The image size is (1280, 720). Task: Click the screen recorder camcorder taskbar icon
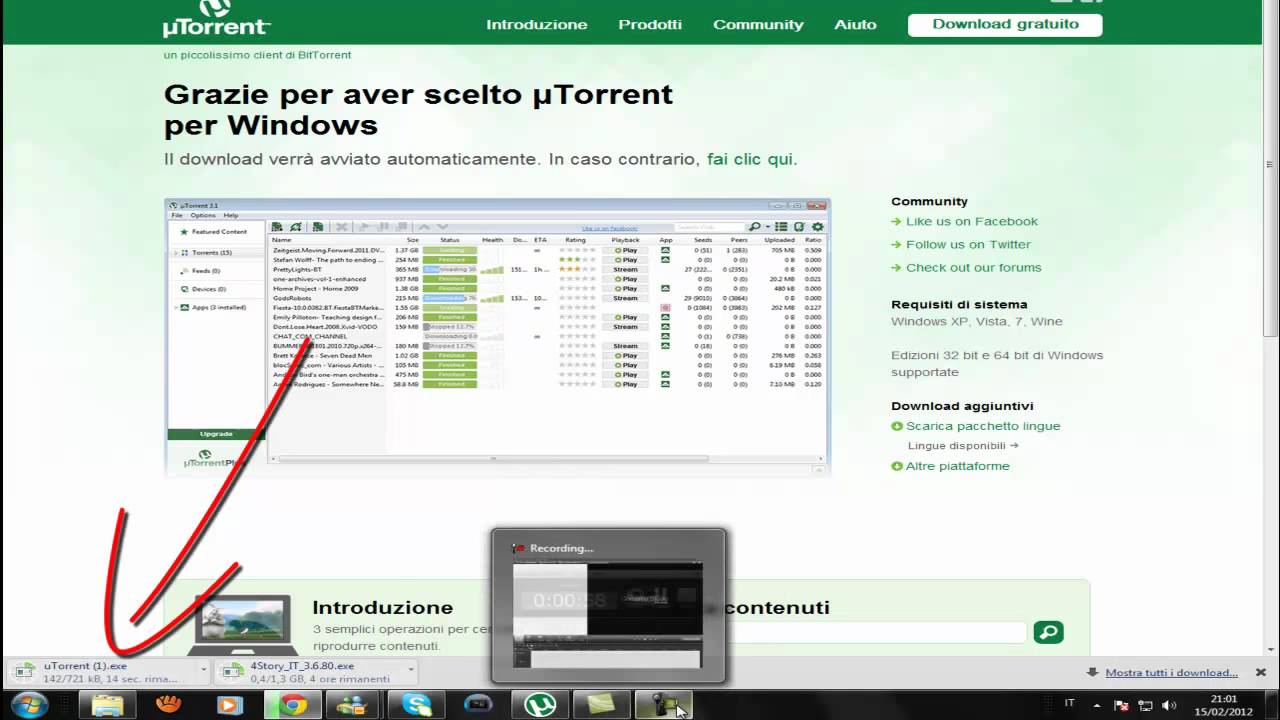663,705
